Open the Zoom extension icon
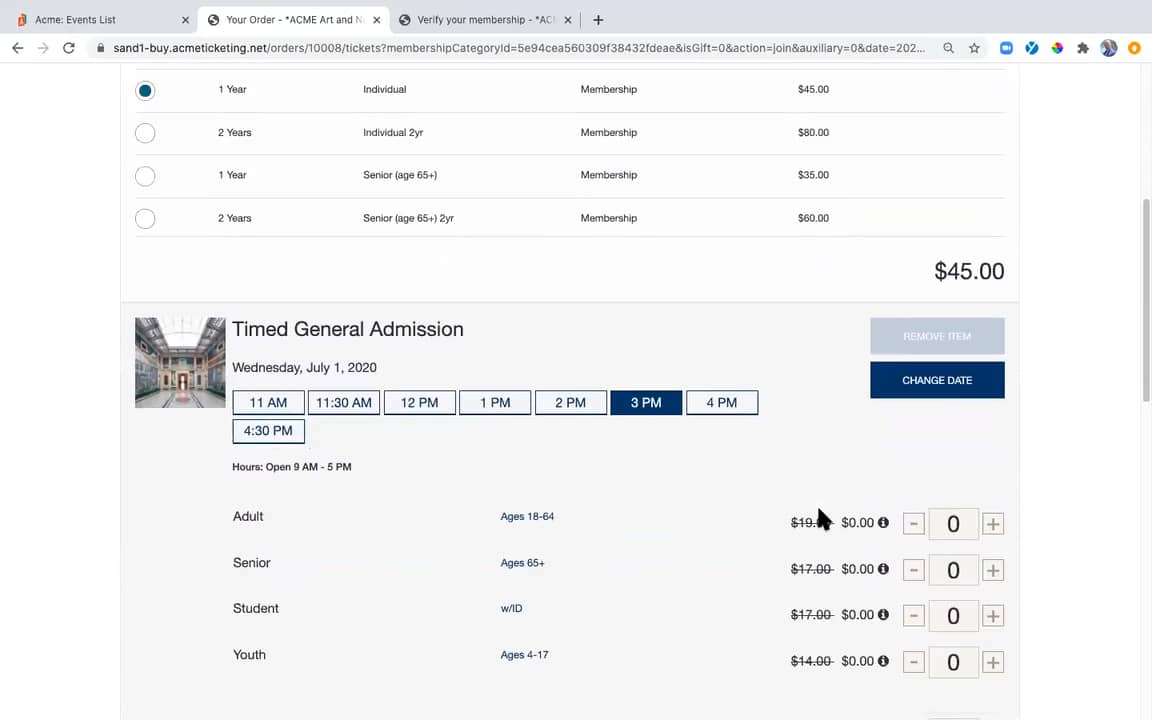 [1006, 48]
